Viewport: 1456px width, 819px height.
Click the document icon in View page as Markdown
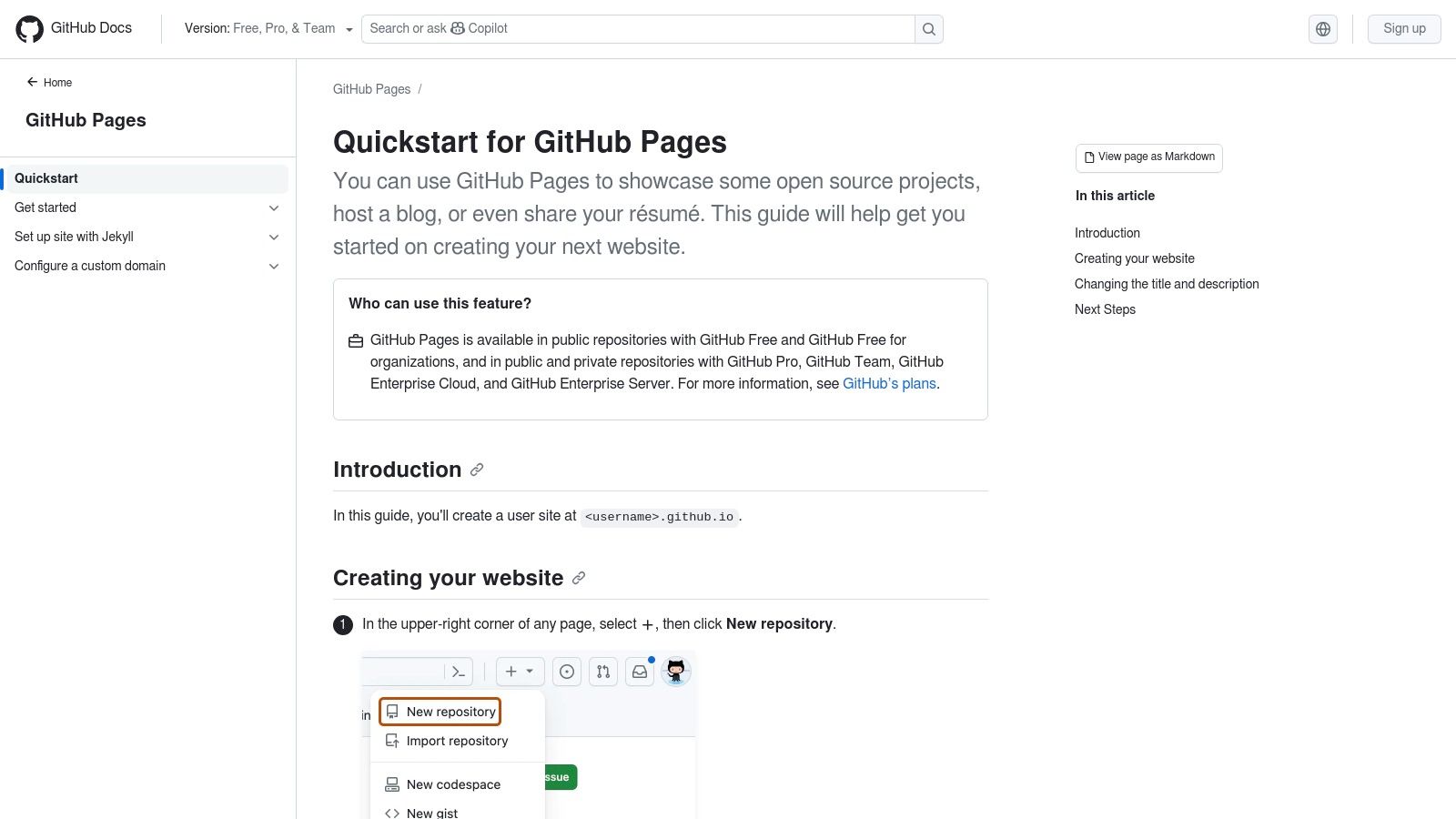pyautogui.click(x=1089, y=157)
